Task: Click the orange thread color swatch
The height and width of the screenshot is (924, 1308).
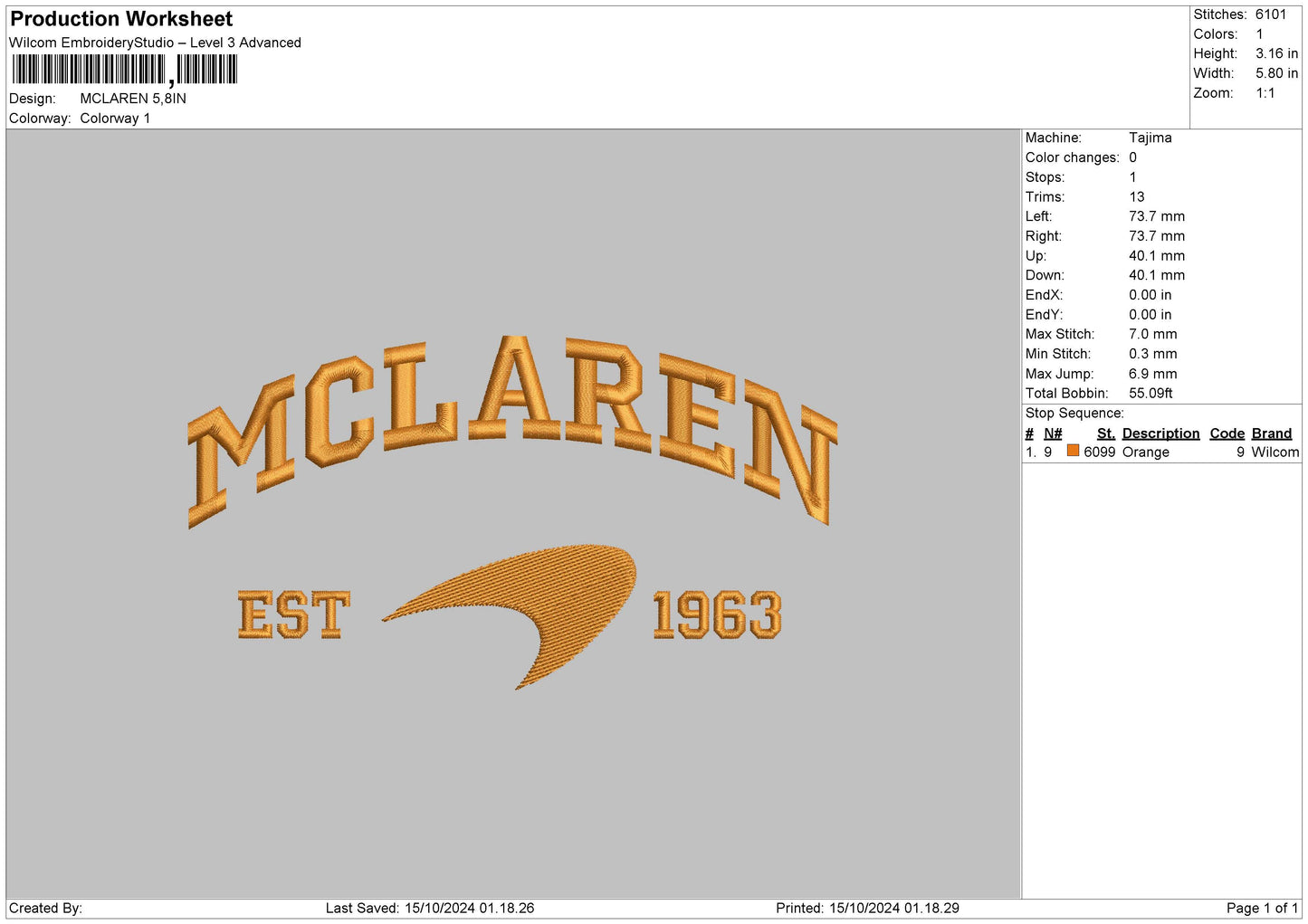Action: tap(1073, 451)
